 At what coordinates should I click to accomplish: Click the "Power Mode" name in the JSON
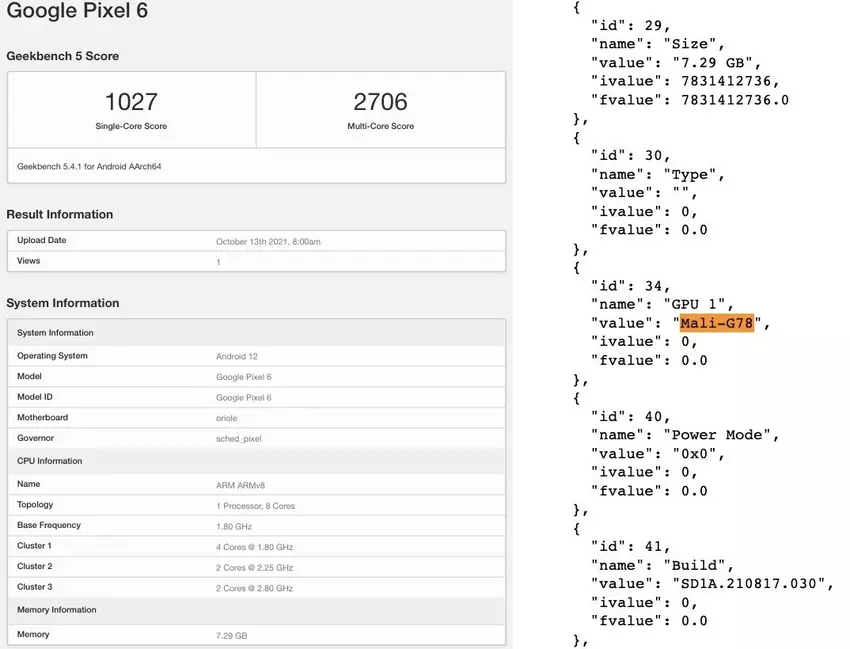click(721, 435)
